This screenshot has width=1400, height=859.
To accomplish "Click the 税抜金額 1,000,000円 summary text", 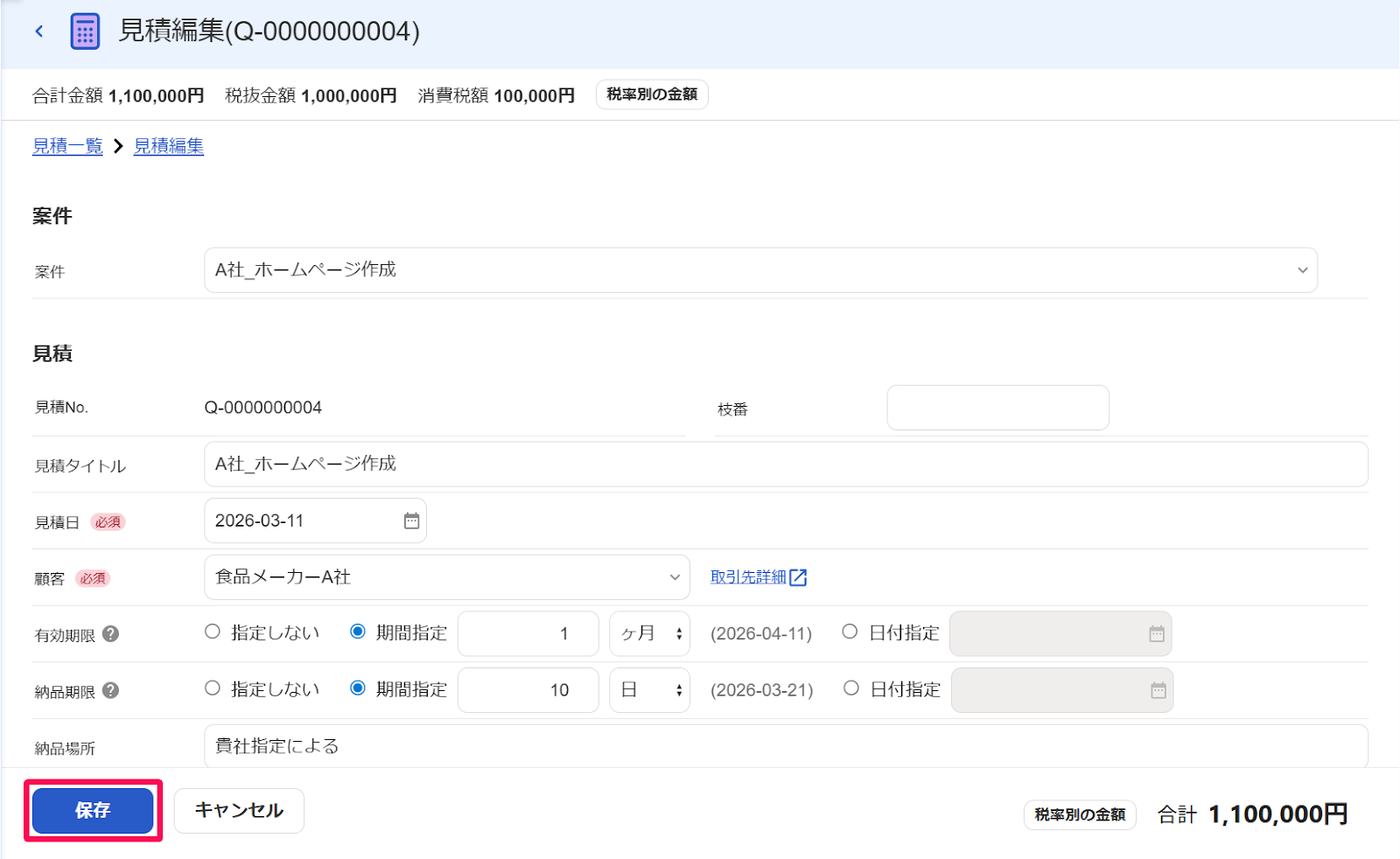I will coord(311,95).
